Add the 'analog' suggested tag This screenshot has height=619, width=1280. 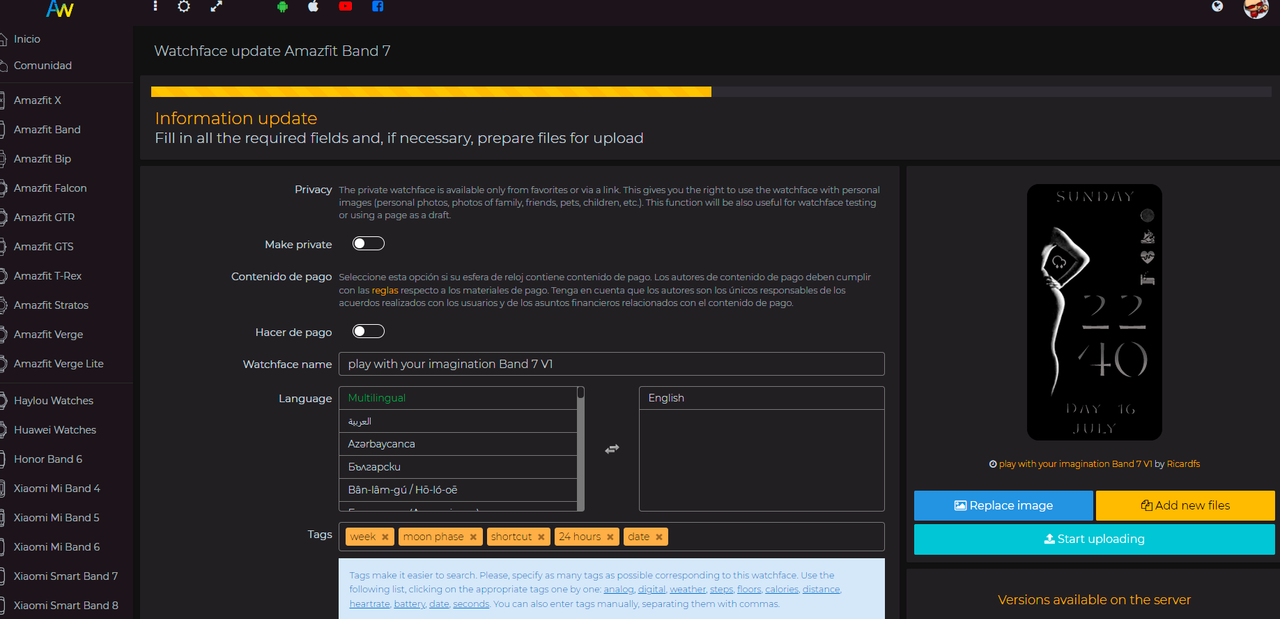[x=618, y=589]
